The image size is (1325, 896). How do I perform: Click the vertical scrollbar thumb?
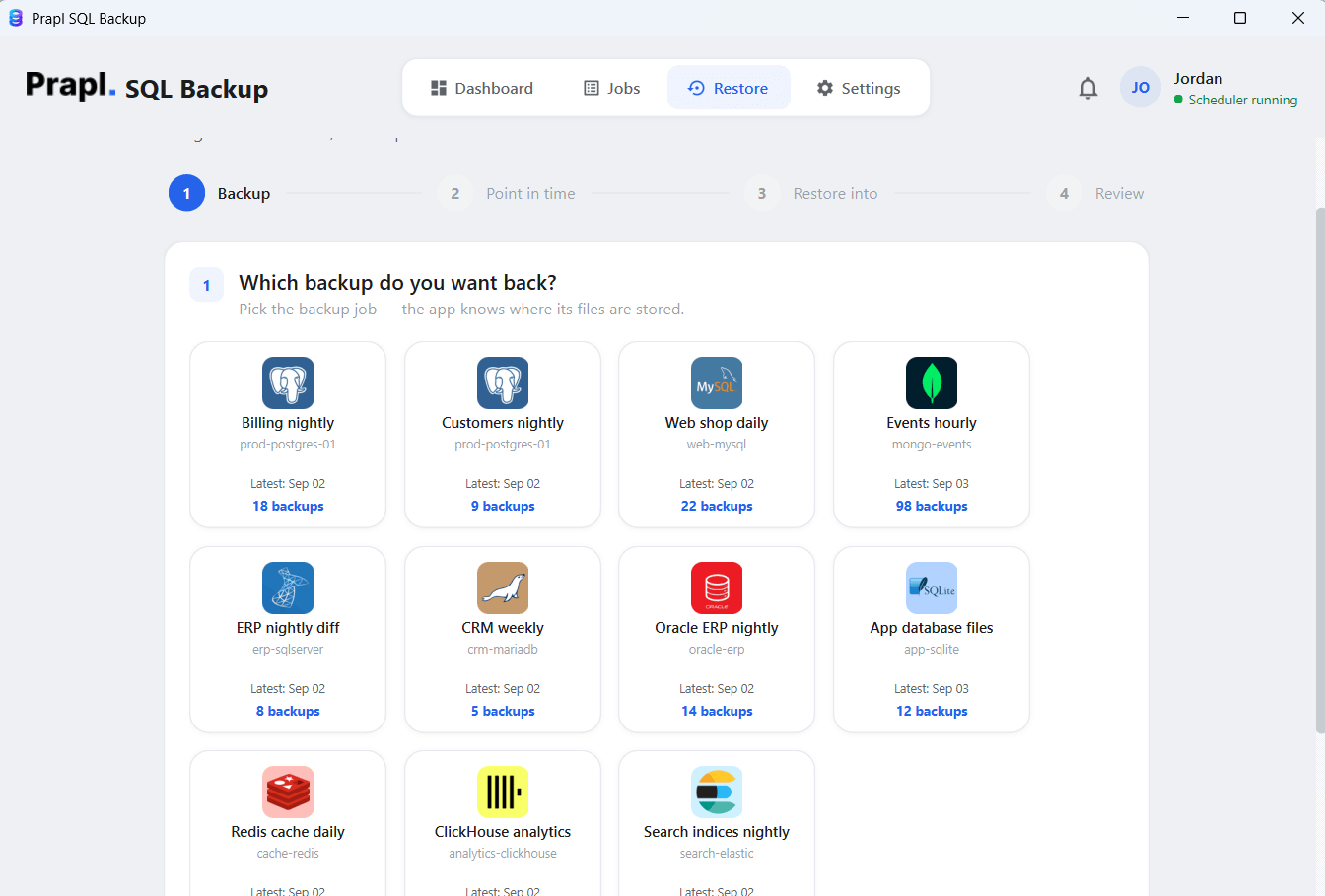pyautogui.click(x=1320, y=469)
